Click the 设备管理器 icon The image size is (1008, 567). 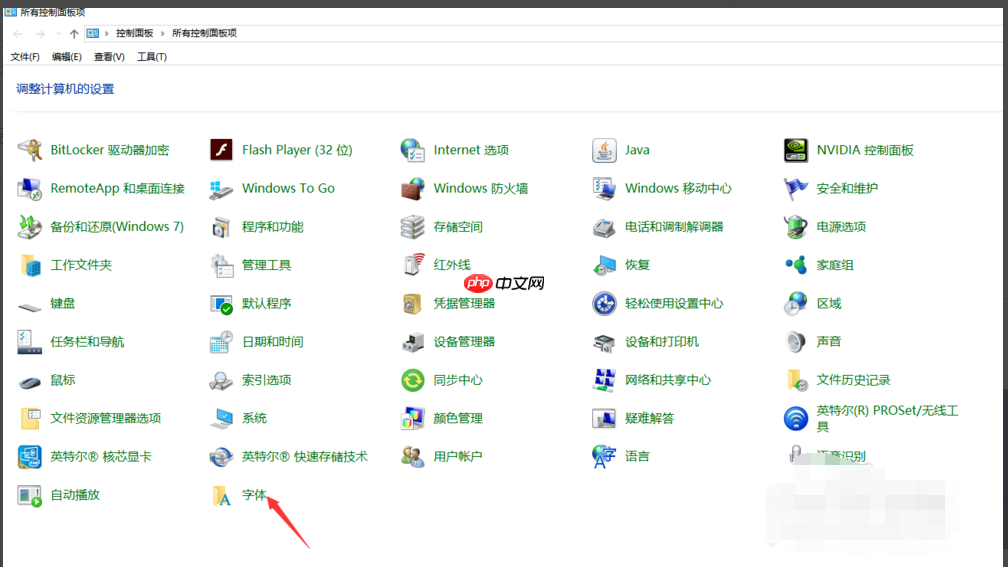(412, 342)
